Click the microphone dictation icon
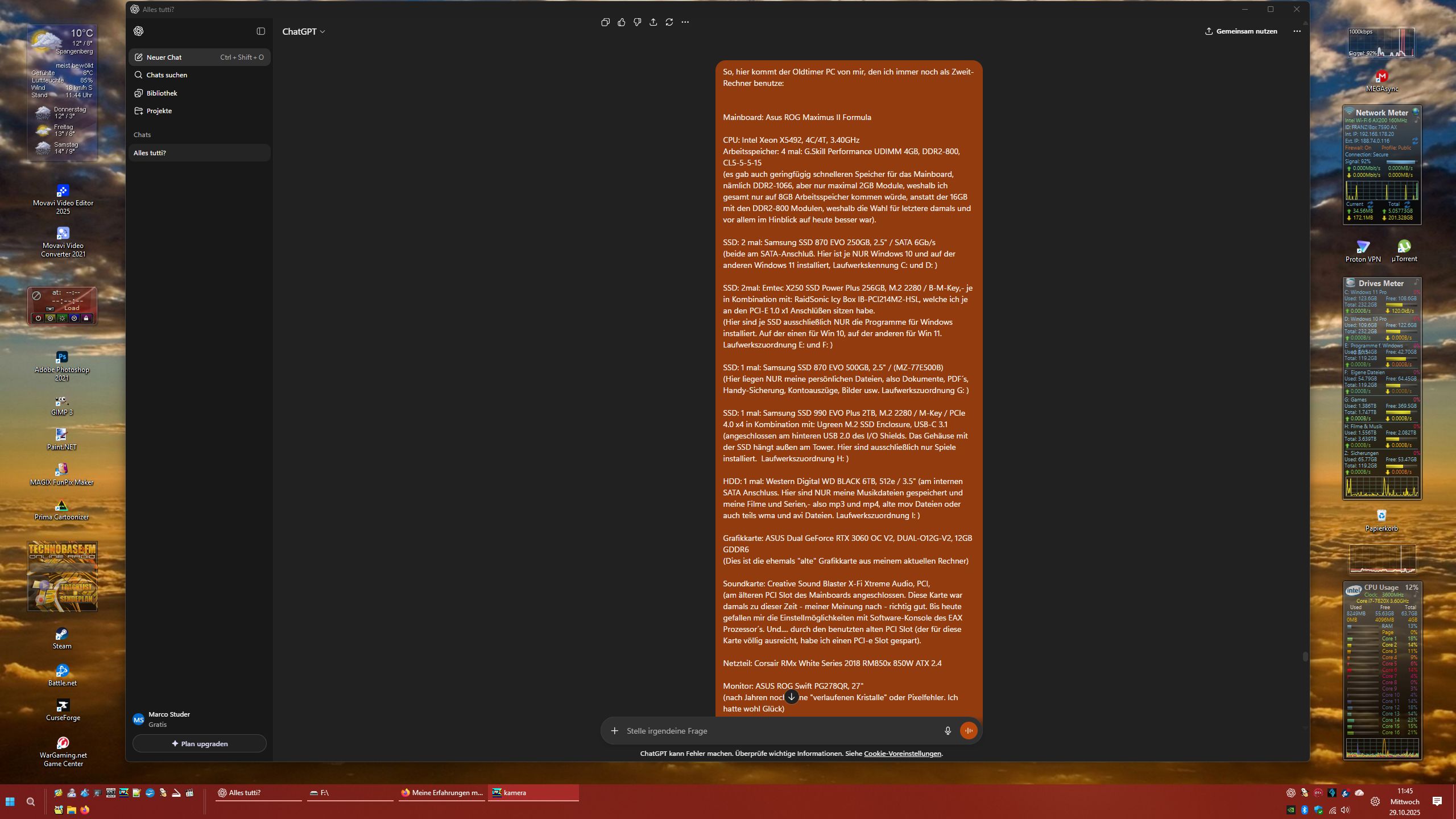This screenshot has width=1456, height=819. [x=948, y=731]
